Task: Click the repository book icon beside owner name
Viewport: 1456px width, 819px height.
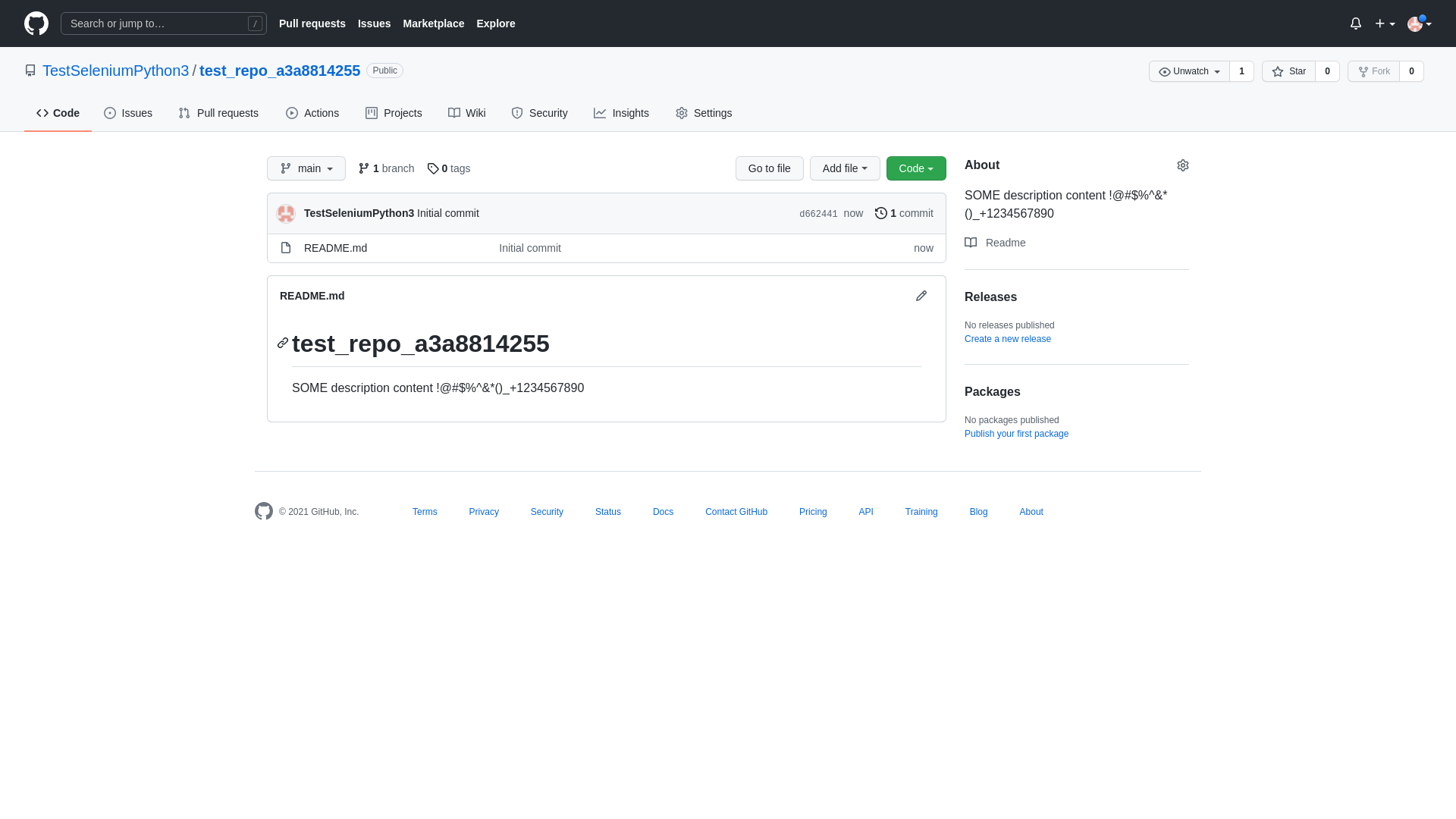Action: click(x=30, y=71)
